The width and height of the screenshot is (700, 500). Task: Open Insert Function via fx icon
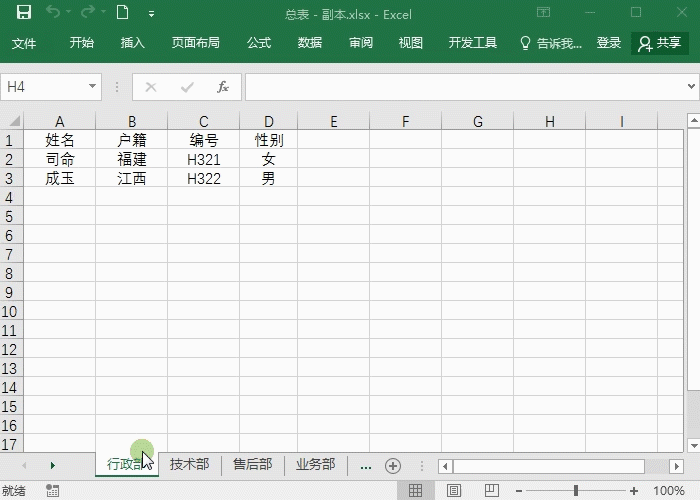tap(223, 87)
